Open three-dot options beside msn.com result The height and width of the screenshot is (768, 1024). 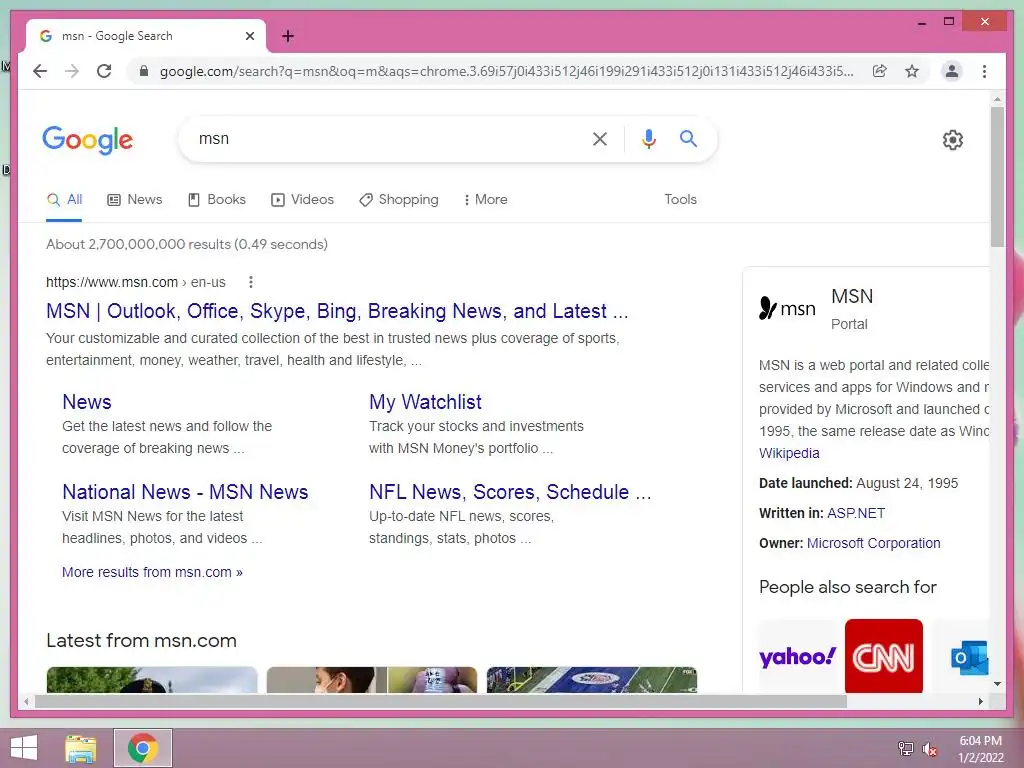click(251, 282)
